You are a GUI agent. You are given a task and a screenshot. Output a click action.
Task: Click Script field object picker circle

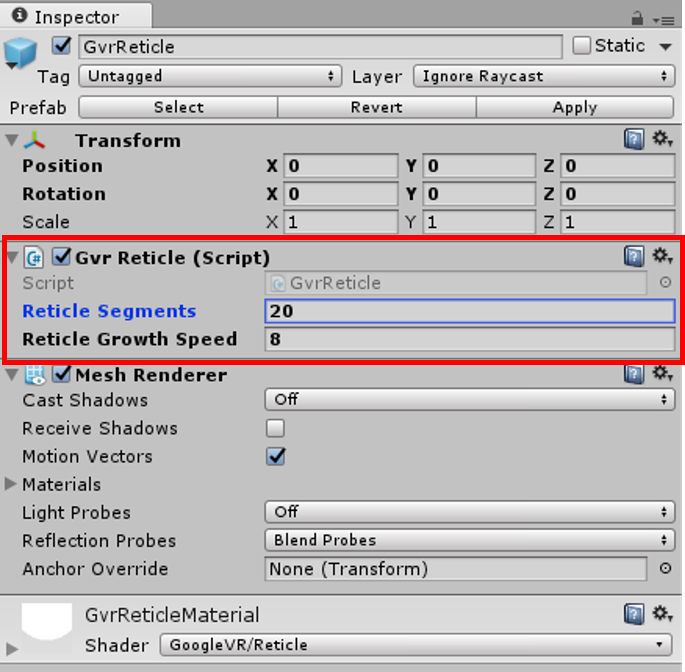(x=665, y=282)
